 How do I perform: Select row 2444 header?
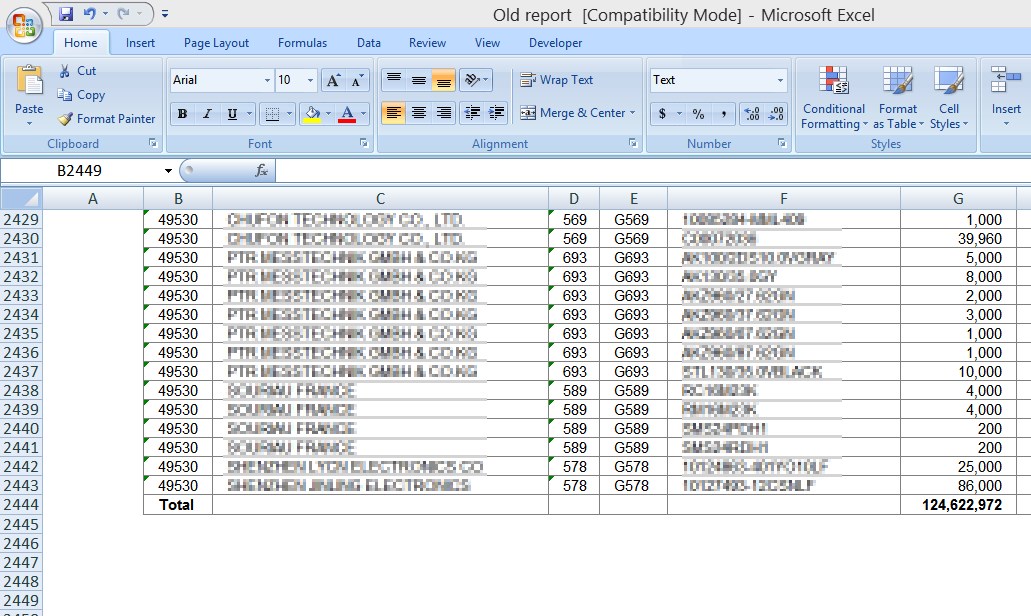(21, 505)
